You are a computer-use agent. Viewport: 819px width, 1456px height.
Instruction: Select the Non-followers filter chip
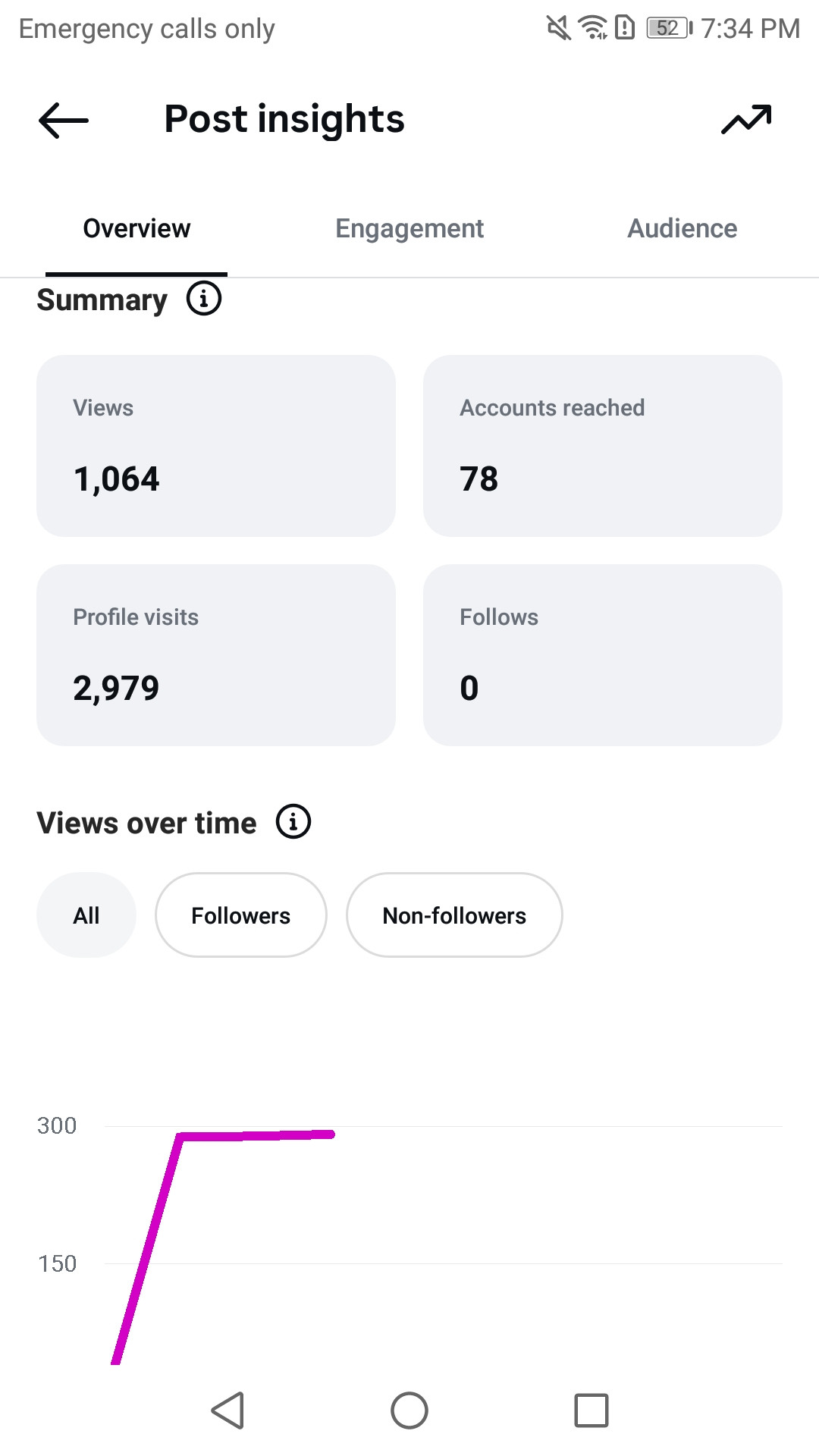454,915
